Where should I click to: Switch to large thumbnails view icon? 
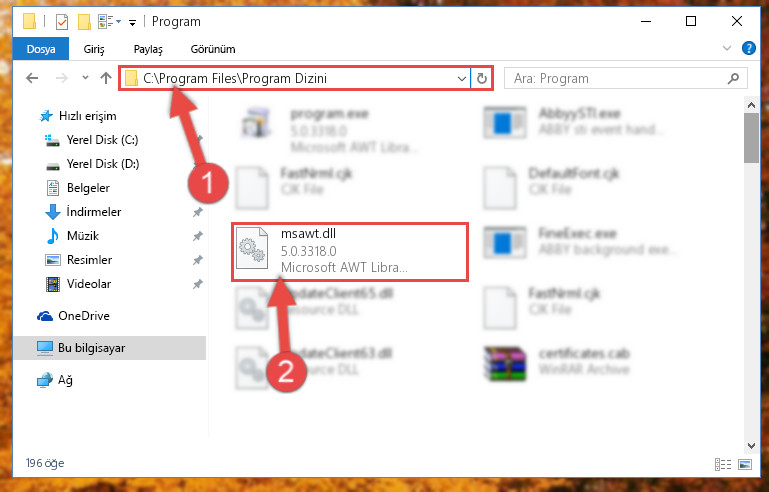coord(744,464)
